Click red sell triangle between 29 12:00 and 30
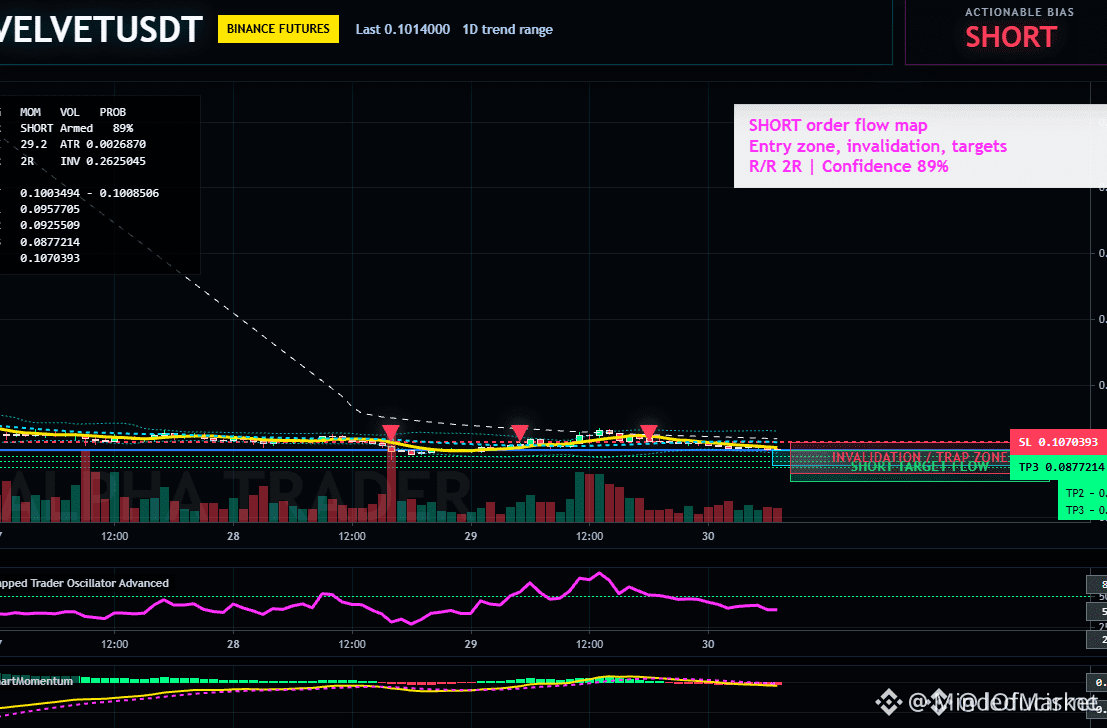The image size is (1107, 728). [x=649, y=432]
